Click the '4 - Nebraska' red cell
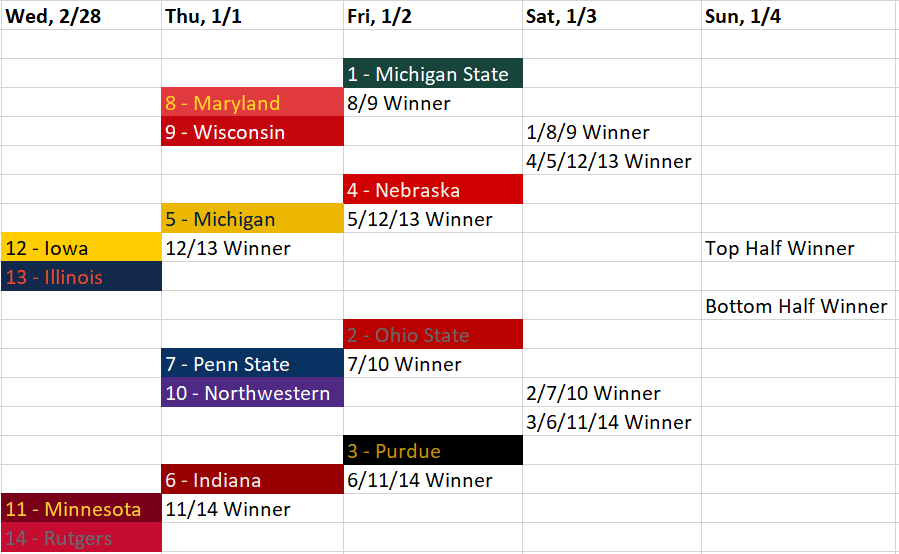The width and height of the screenshot is (899, 554). coord(432,190)
